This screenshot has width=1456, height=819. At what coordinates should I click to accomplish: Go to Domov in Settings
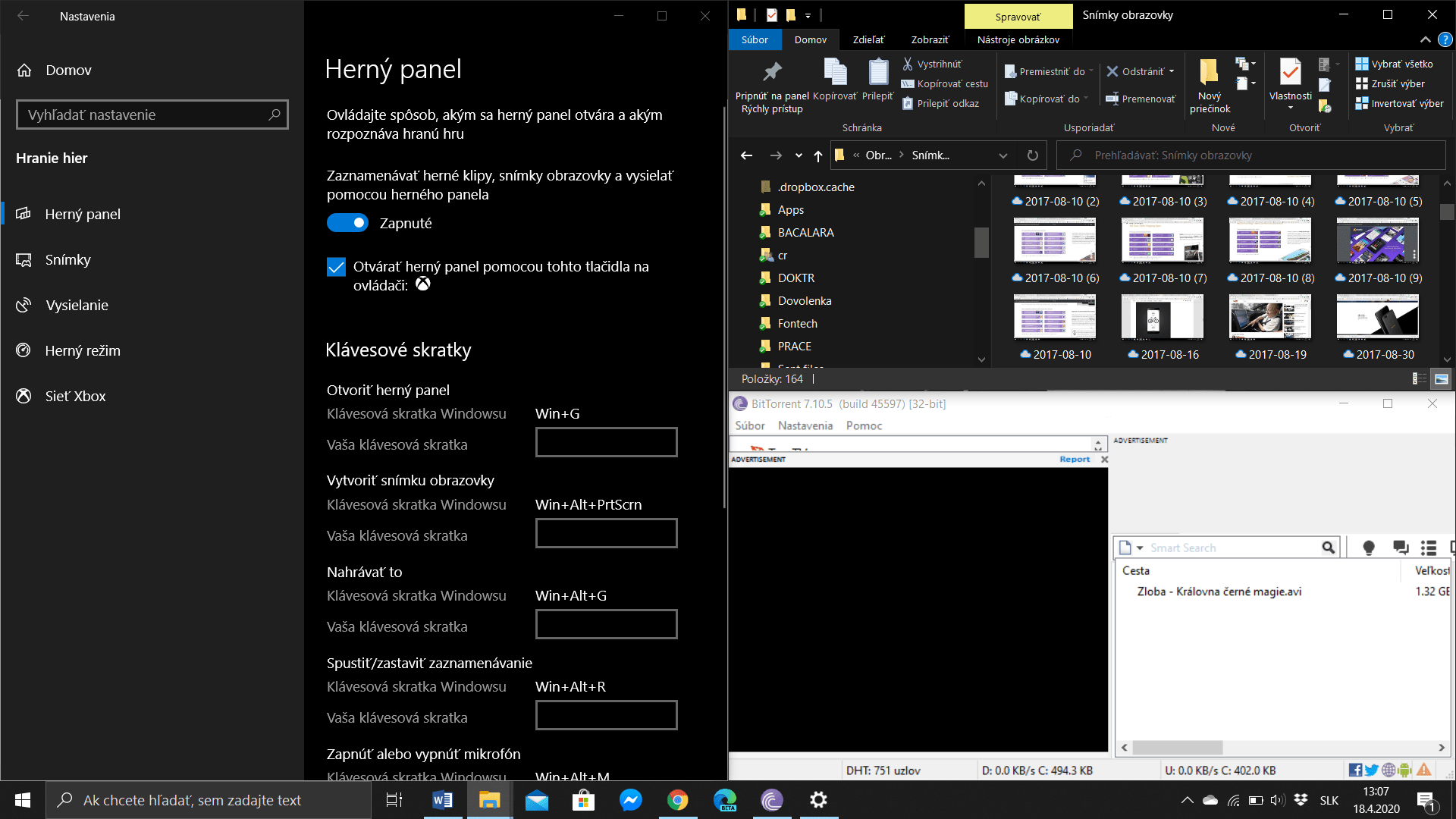pos(152,70)
